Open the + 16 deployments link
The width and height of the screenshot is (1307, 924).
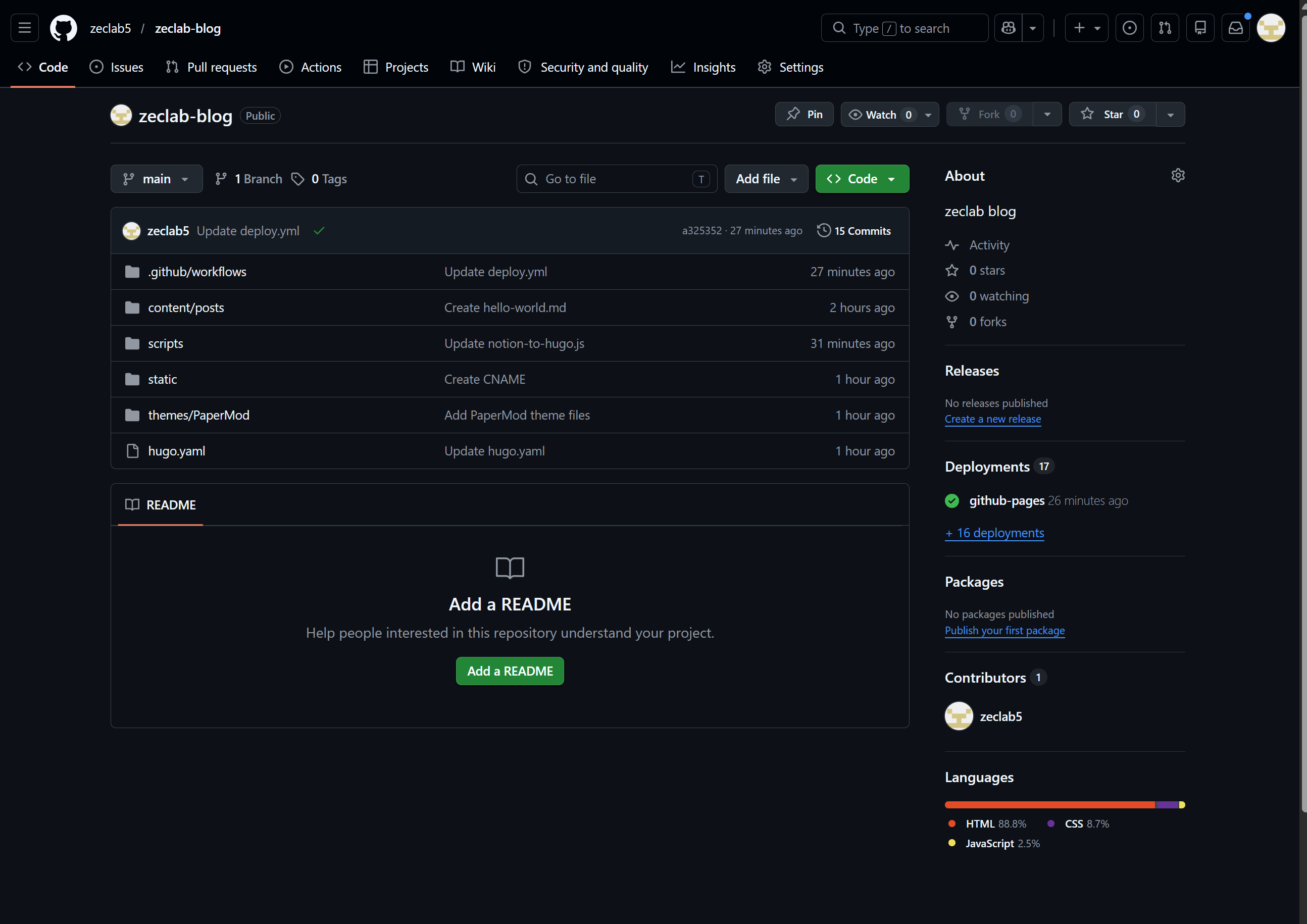994,533
